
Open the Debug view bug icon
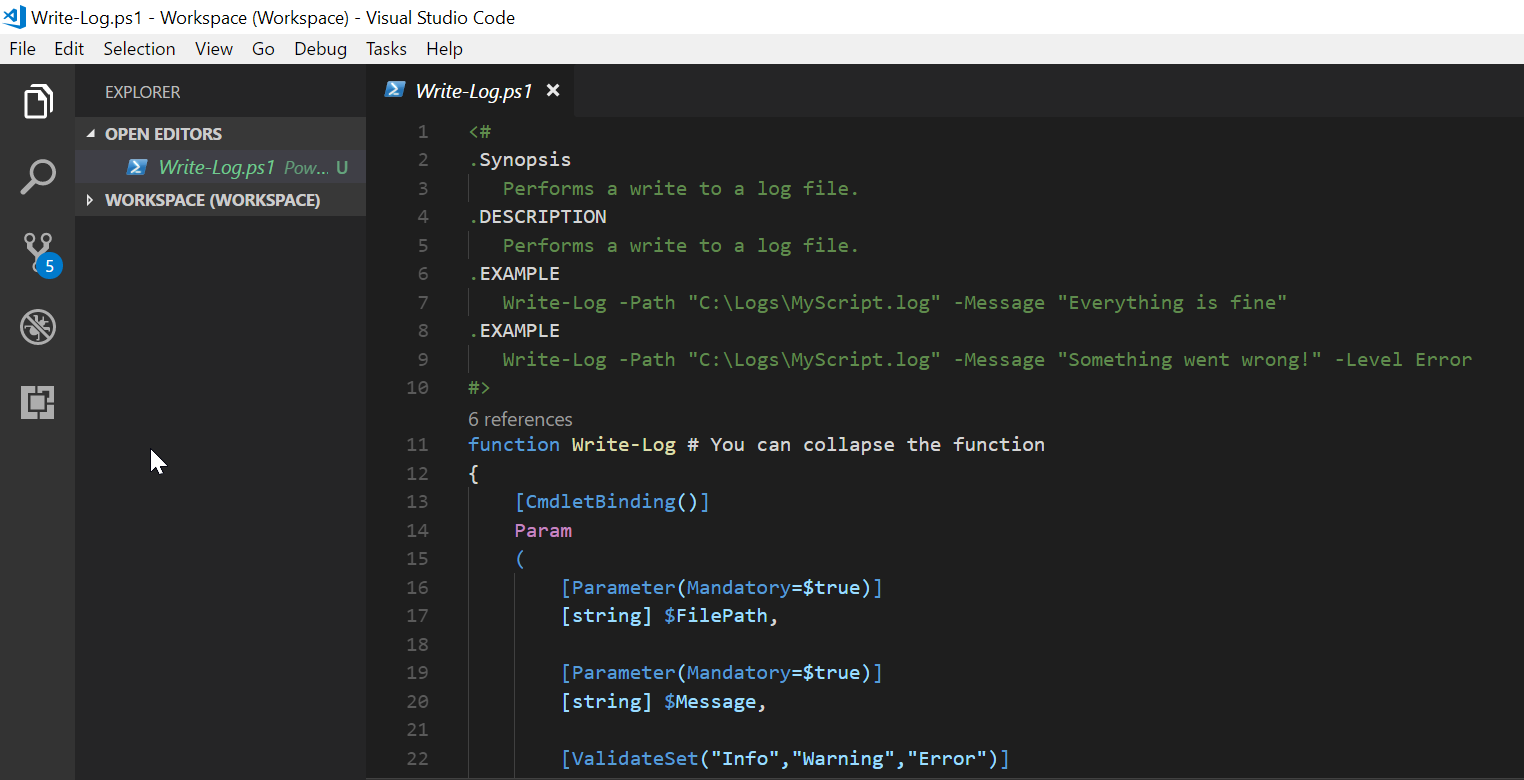point(37,327)
